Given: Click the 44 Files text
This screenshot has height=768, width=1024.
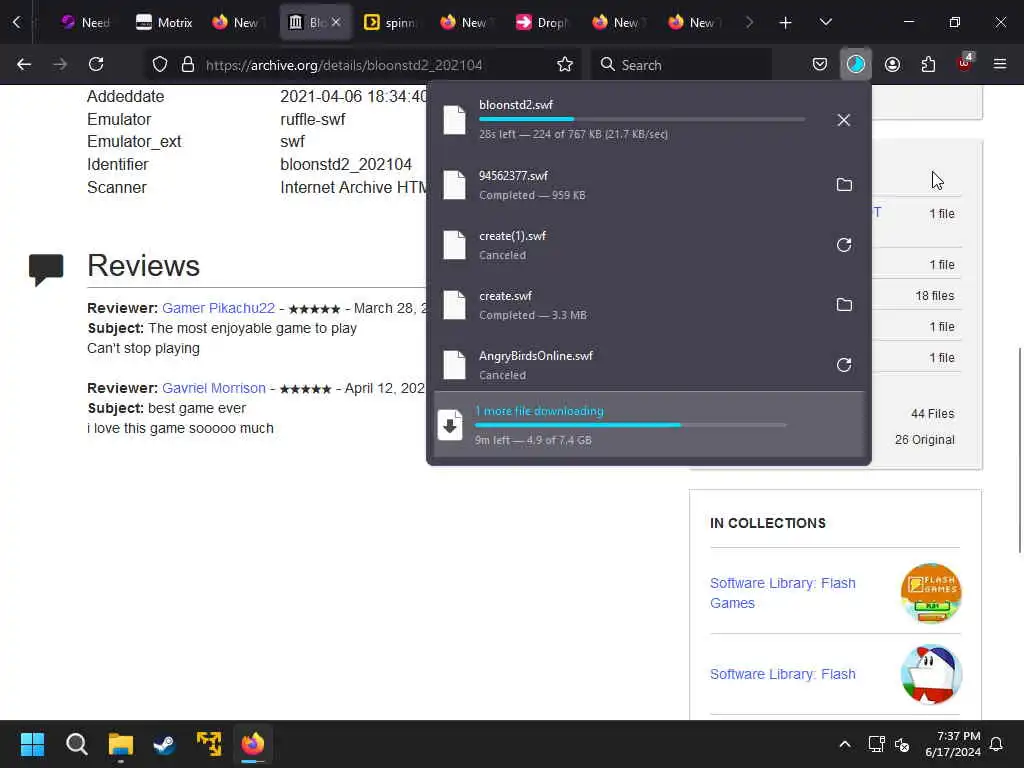Looking at the screenshot, I should [932, 414].
